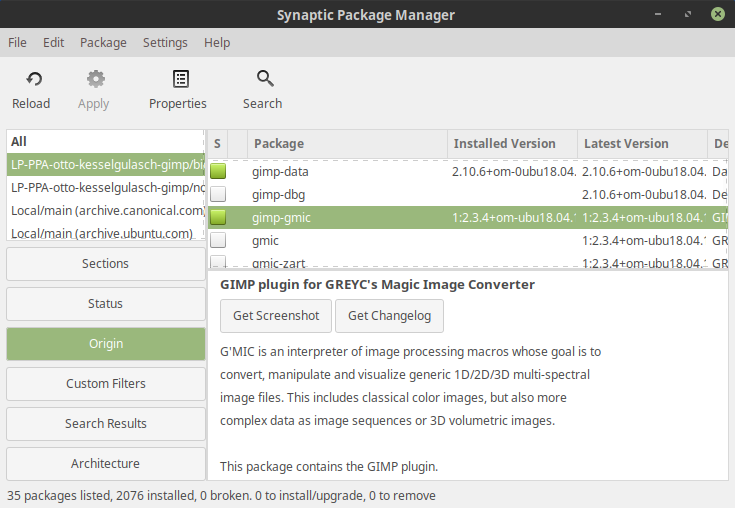The height and width of the screenshot is (508, 735).
Task: Click the Sections filter button
Action: coord(105,264)
